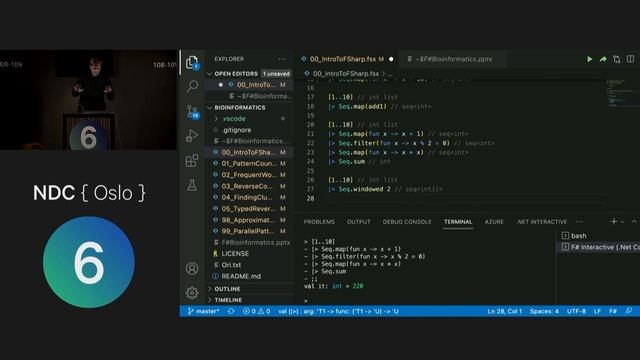Image resolution: width=640 pixels, height=360 pixels.
Task: Open errors and warnings count in status bar
Action: [x=256, y=311]
